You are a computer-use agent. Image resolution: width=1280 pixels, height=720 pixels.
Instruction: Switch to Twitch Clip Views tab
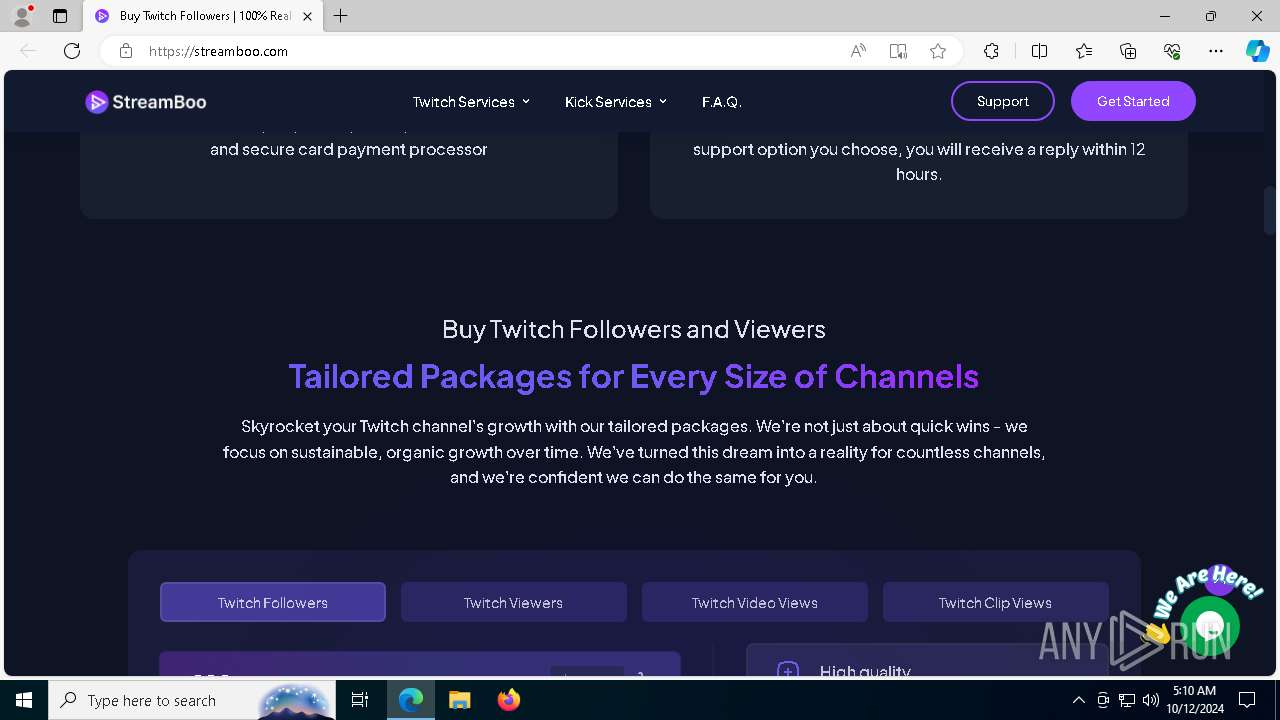click(995, 602)
